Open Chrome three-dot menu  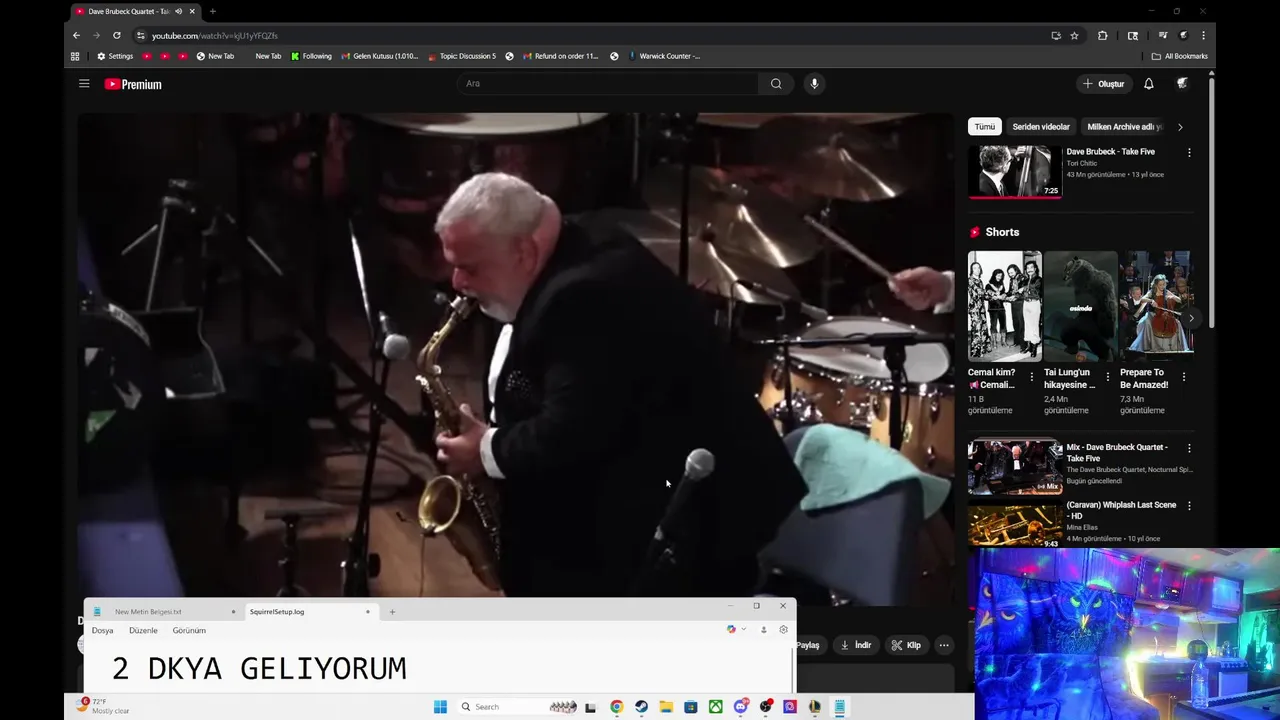[1203, 35]
